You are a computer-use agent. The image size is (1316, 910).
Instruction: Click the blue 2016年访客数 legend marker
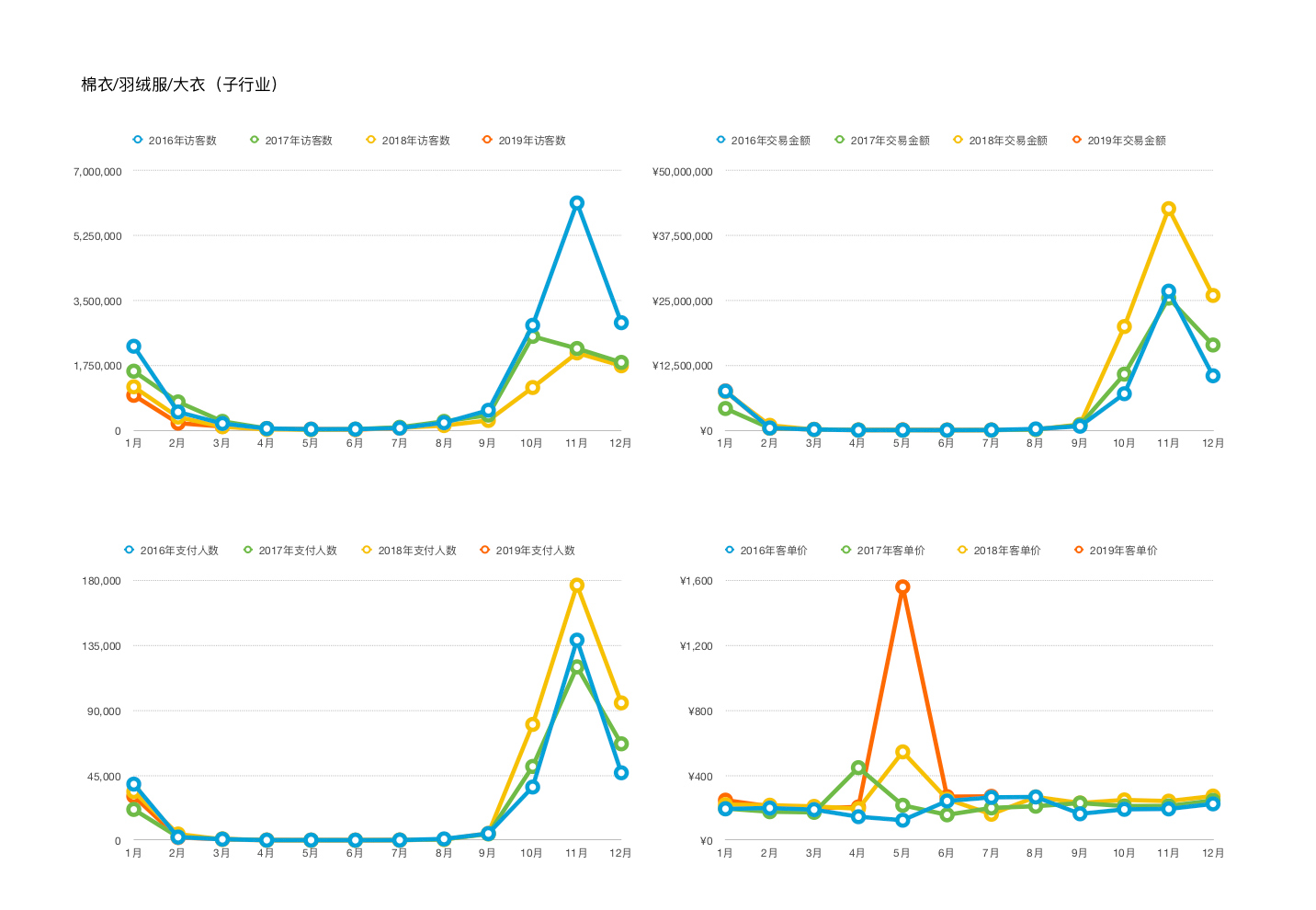pos(138,140)
